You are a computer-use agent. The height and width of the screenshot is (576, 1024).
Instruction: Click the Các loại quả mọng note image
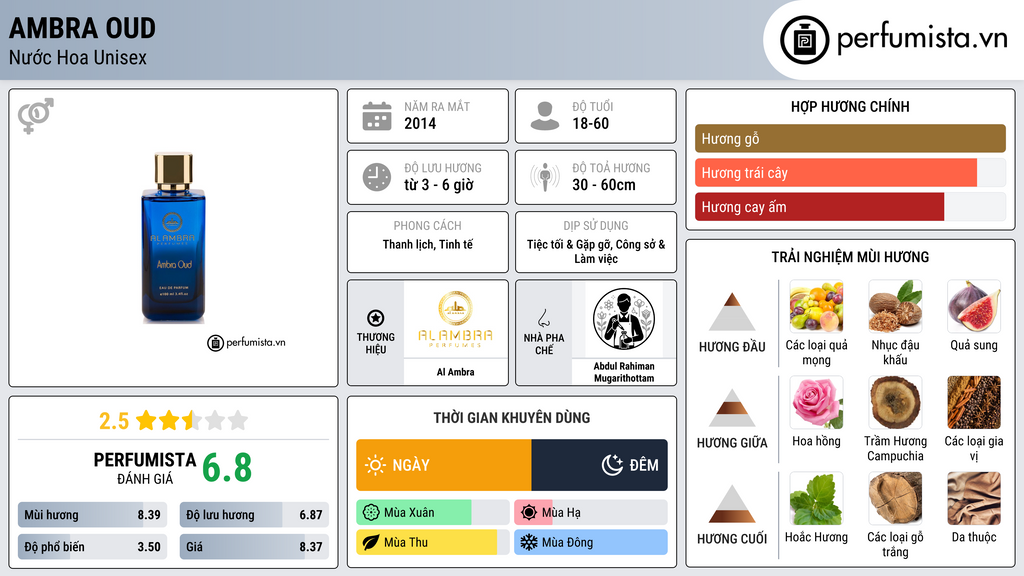(x=816, y=306)
